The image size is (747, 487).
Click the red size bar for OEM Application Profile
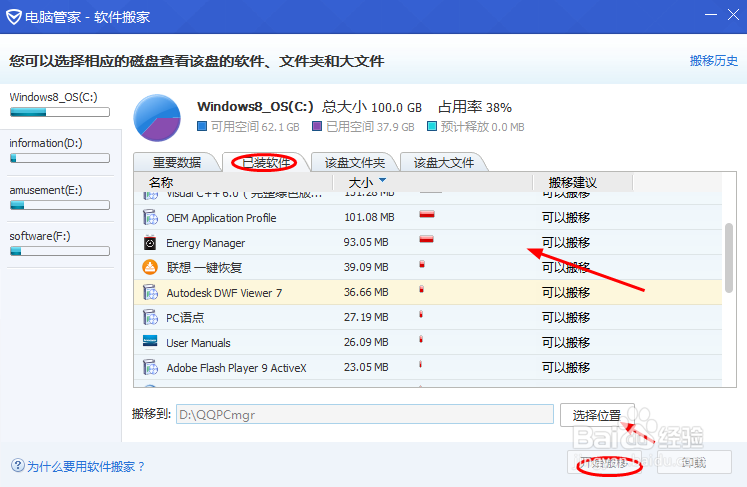(427, 214)
